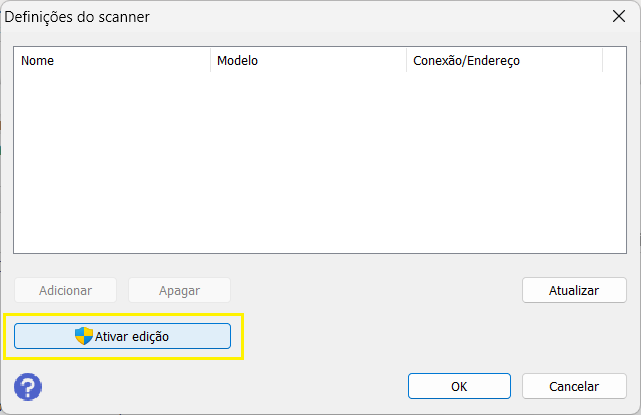This screenshot has width=641, height=415.
Task: Click the empty list area under Conexão/Endereço column
Action: pos(503,160)
